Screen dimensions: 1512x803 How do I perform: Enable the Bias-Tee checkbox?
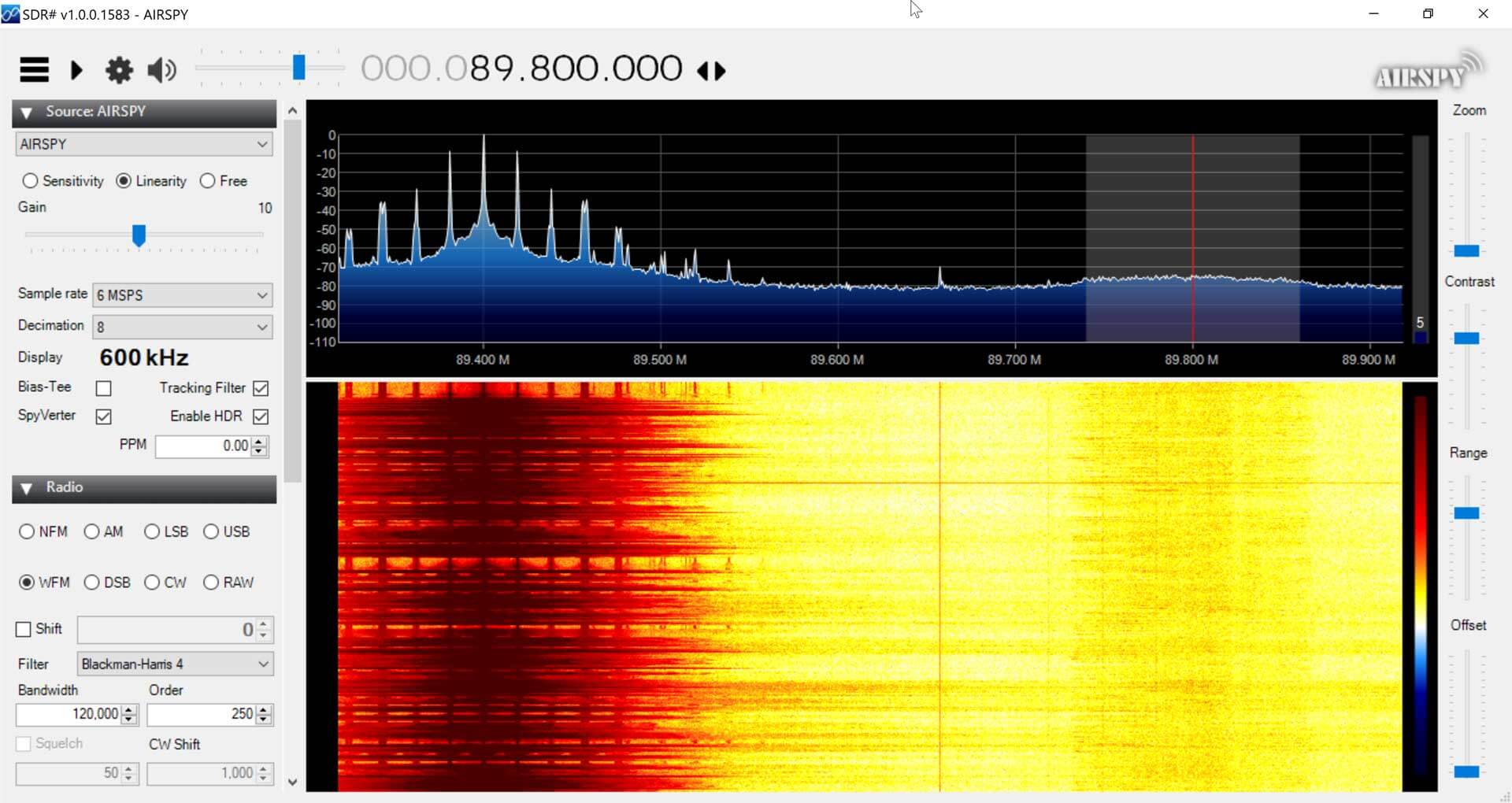point(103,387)
